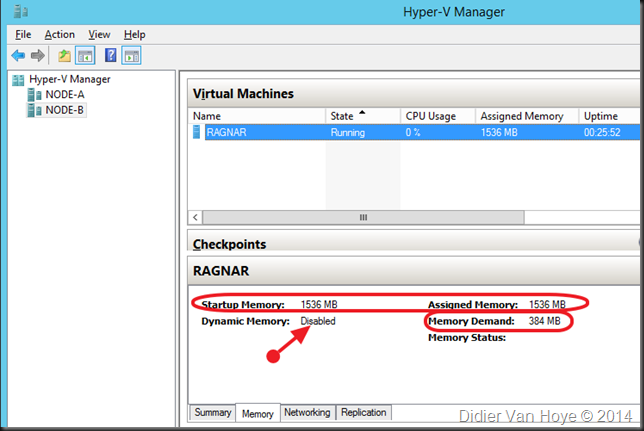
Task: Sort by the CPU Usage column header
Action: [x=438, y=116]
